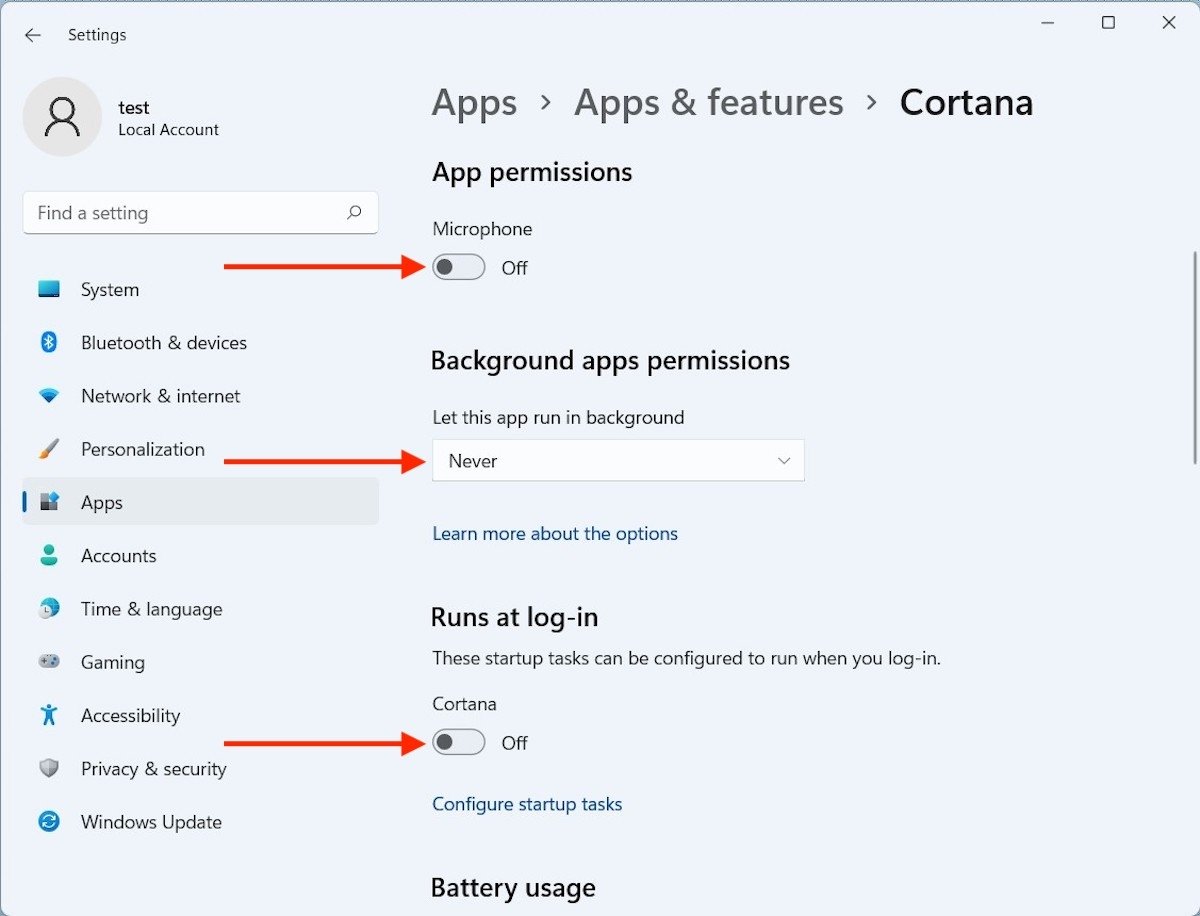Click the Accounts person icon
This screenshot has width=1200, height=916.
pos(49,556)
